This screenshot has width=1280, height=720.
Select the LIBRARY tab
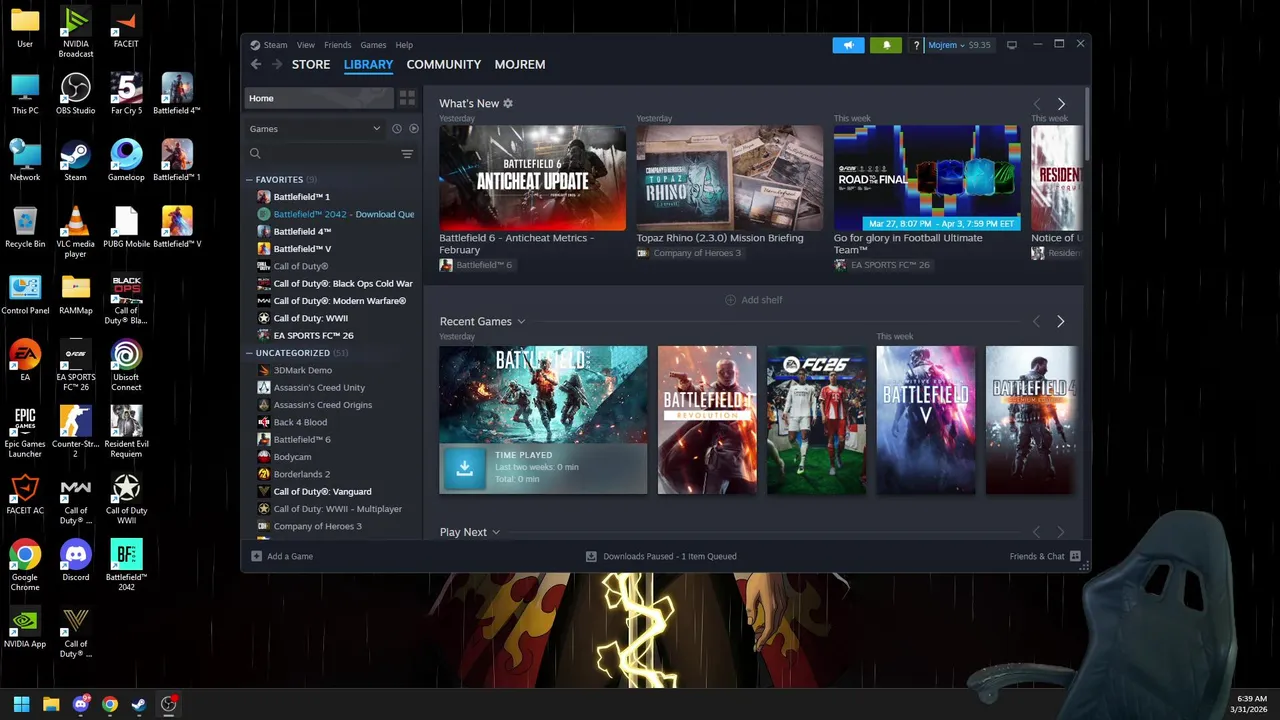coord(368,64)
